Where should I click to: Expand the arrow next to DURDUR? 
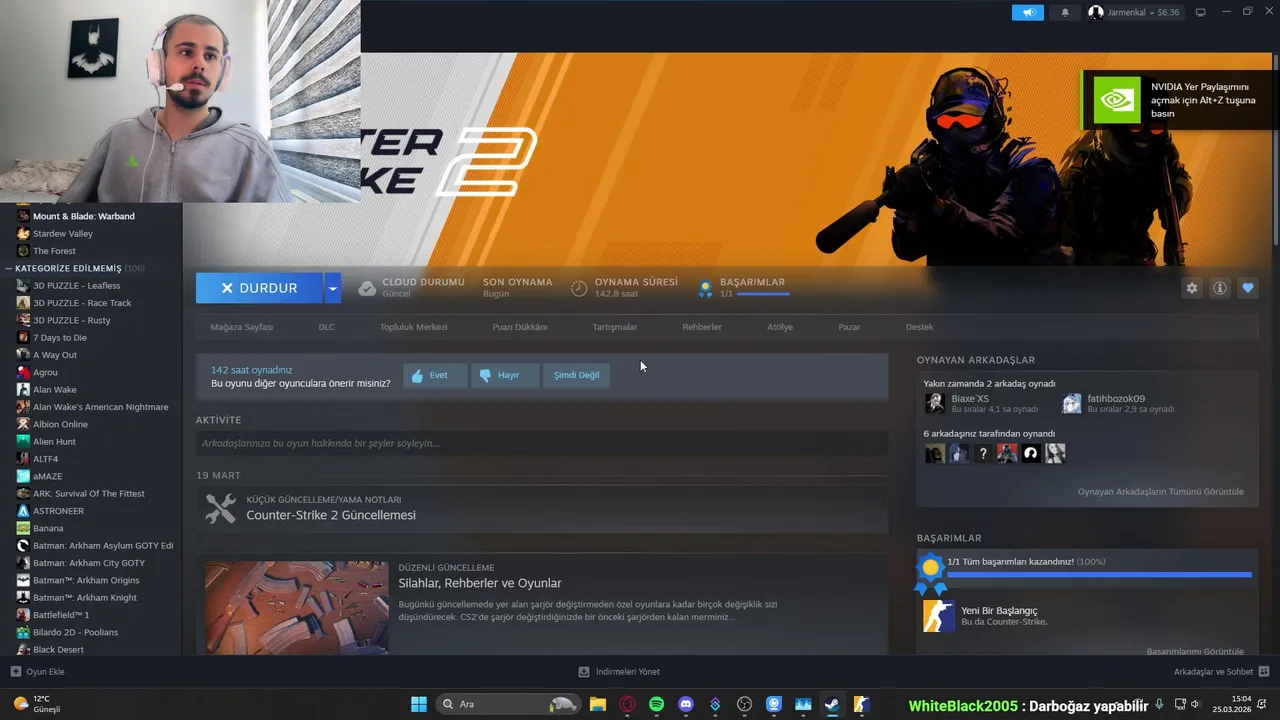tap(333, 288)
